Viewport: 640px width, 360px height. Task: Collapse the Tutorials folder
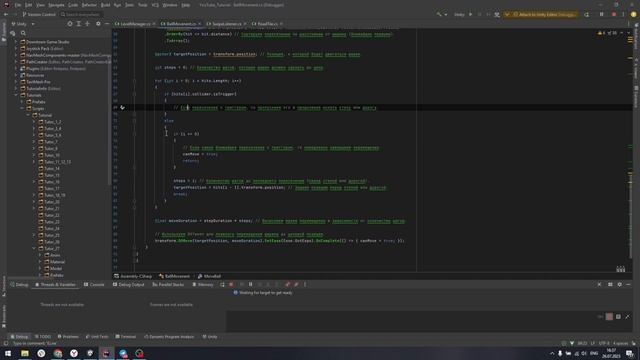point(16,95)
